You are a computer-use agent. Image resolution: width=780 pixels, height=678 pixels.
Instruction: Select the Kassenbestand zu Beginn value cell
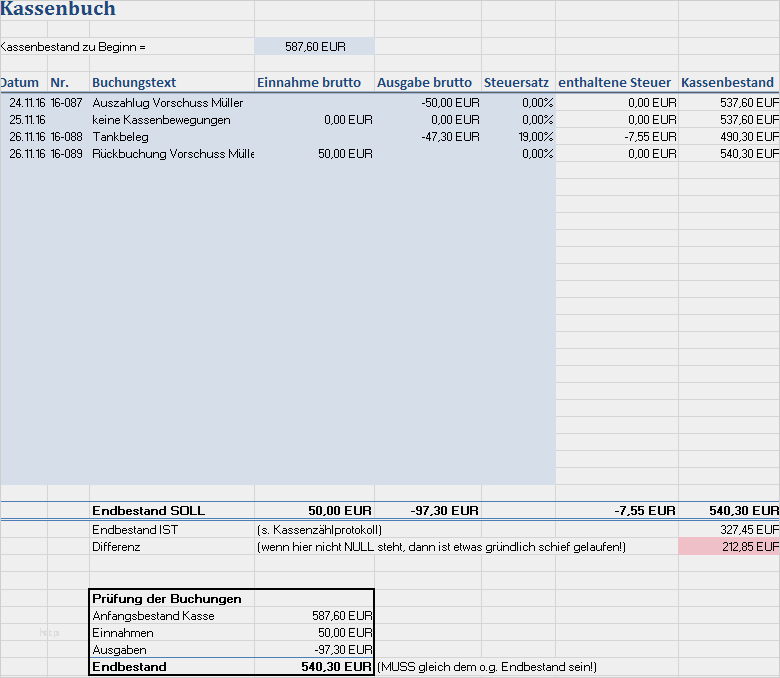pos(314,46)
